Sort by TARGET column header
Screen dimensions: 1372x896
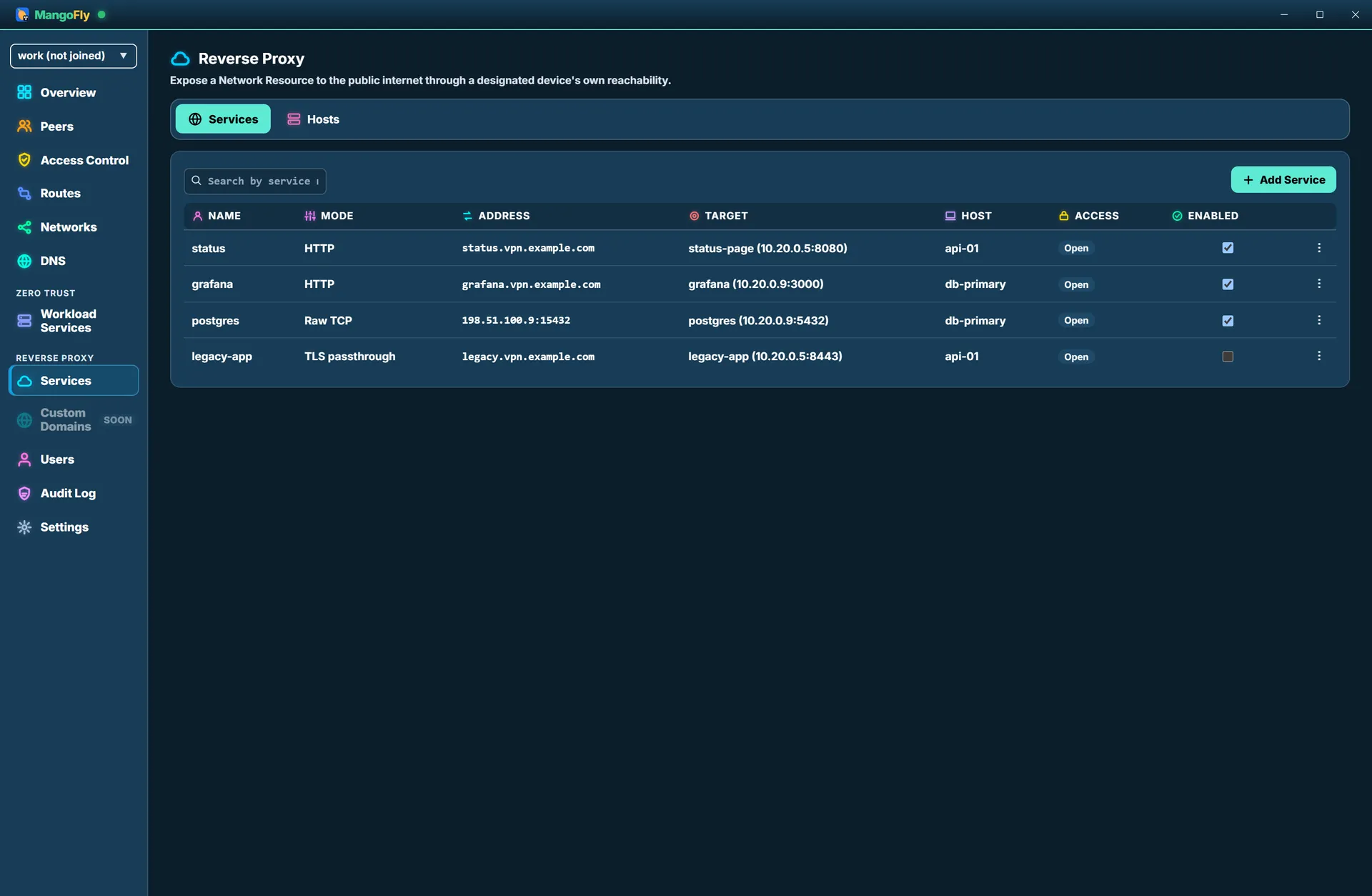[x=718, y=216]
